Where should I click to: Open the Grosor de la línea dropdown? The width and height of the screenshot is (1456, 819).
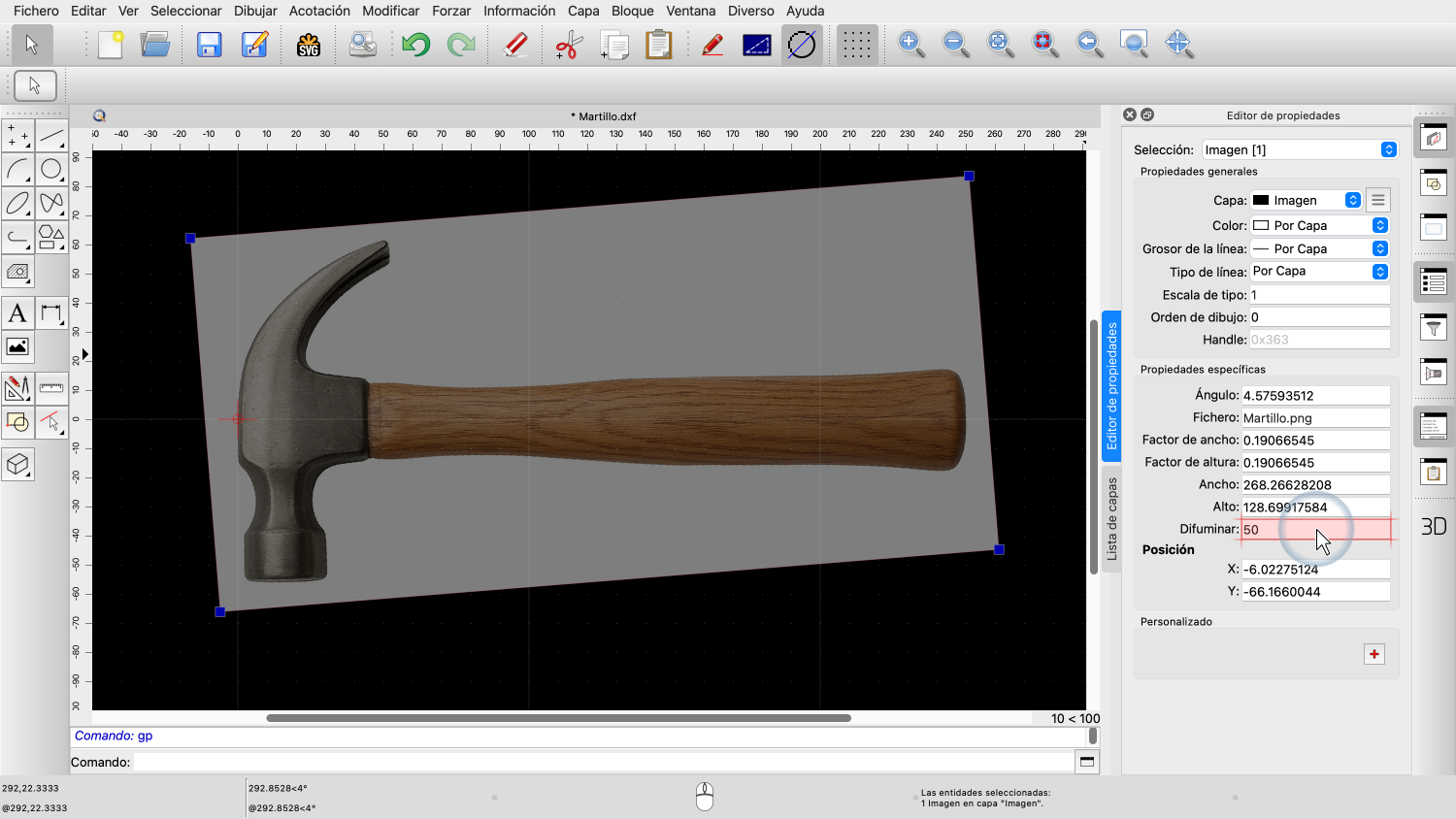click(1319, 249)
